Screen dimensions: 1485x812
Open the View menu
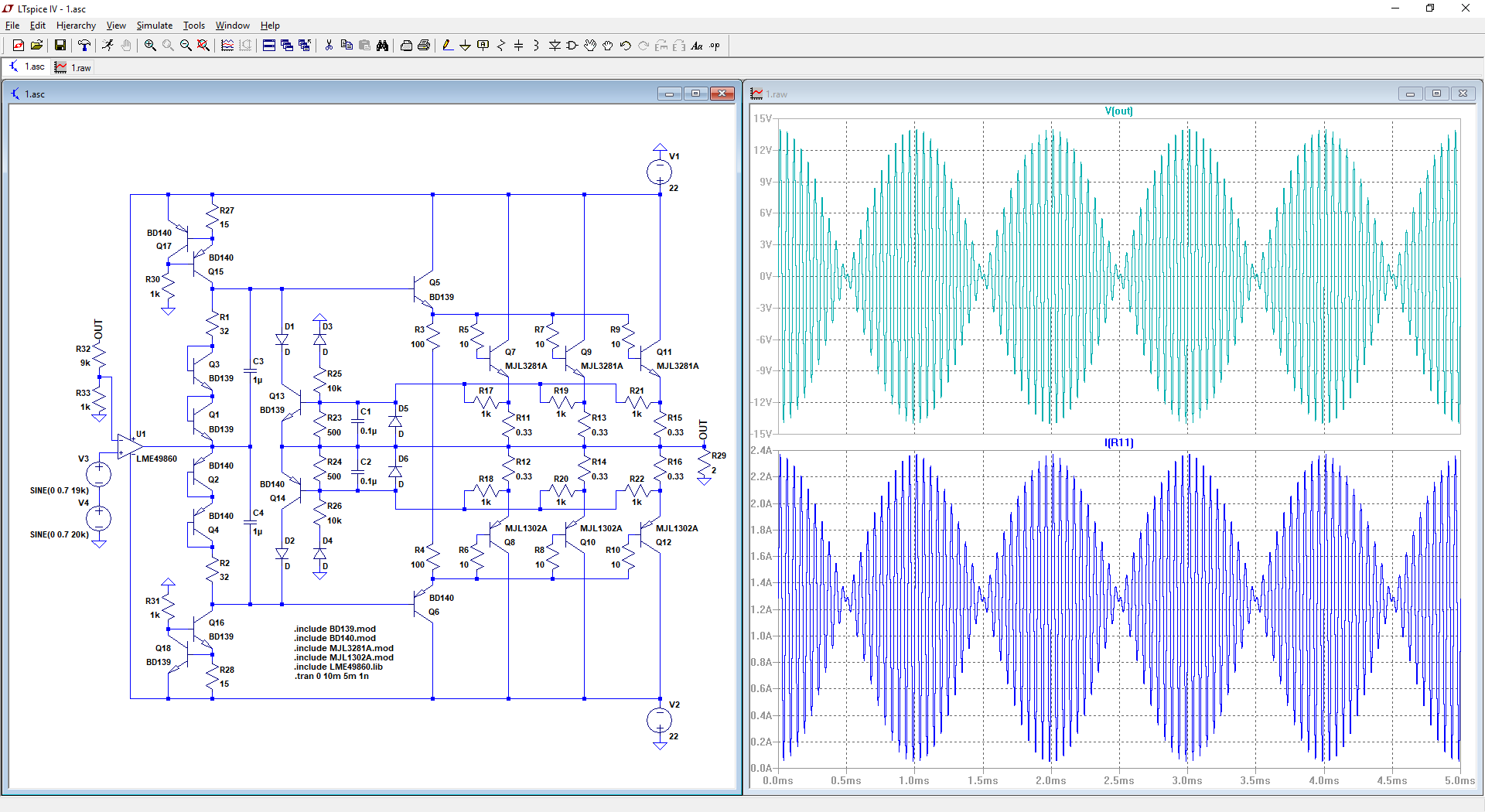click(x=116, y=26)
